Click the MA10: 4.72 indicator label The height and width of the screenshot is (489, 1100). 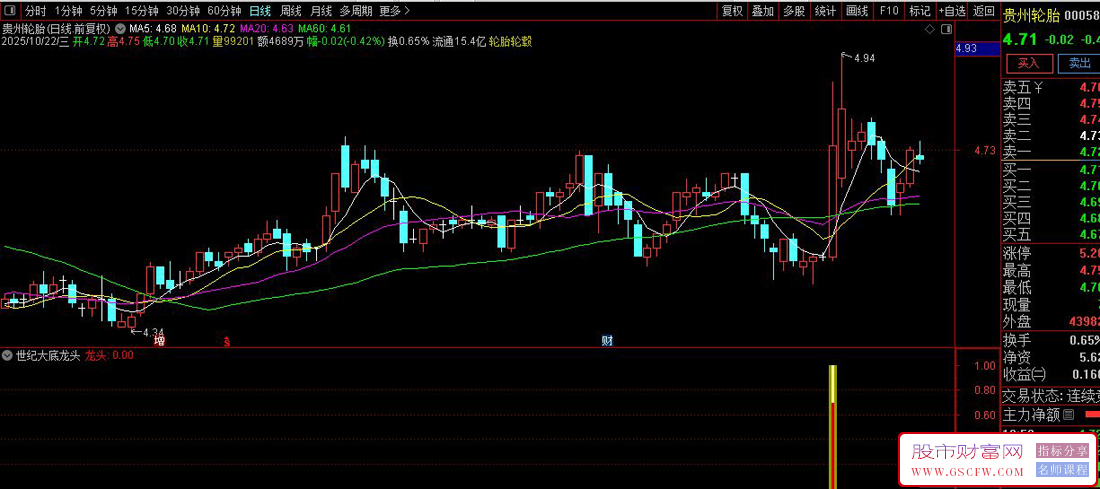[208, 29]
